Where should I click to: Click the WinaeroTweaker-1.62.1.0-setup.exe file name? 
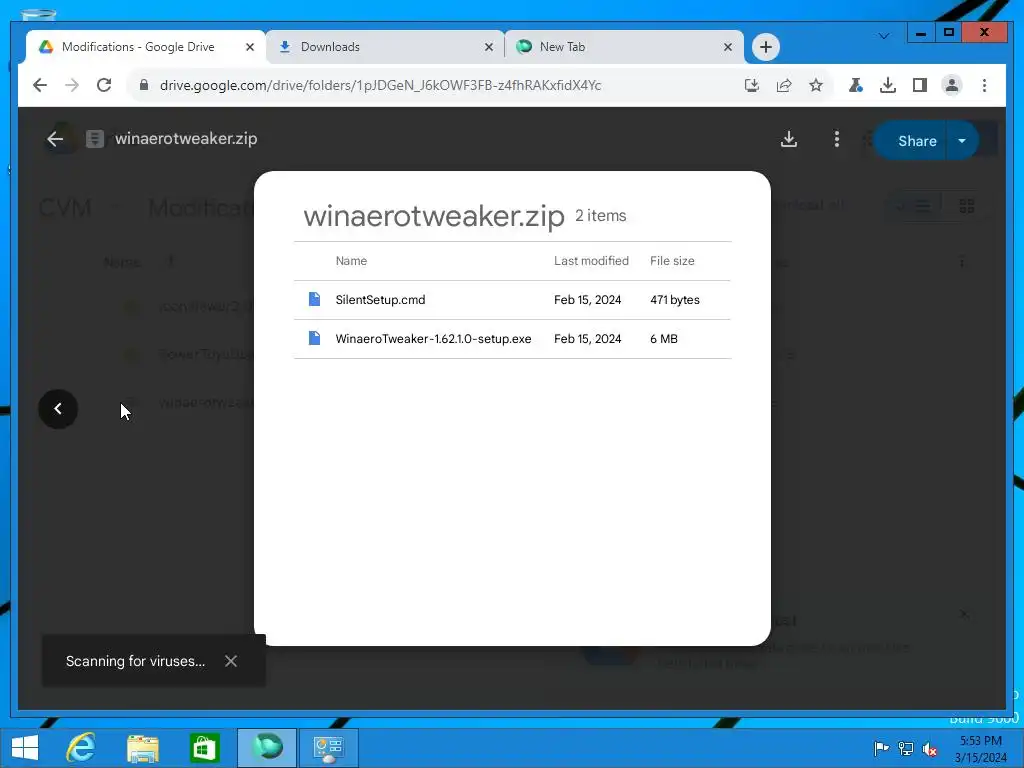(x=433, y=339)
